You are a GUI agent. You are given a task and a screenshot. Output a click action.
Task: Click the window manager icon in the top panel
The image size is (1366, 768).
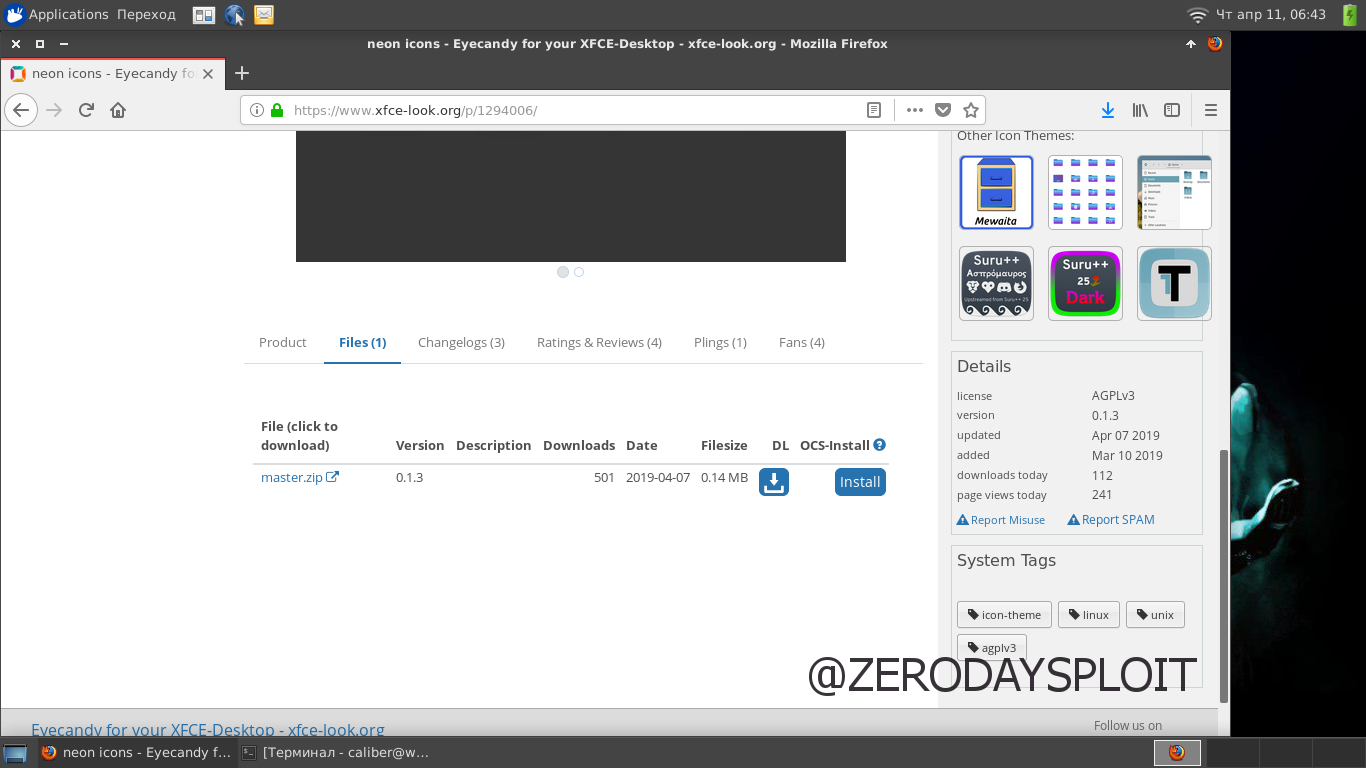click(204, 14)
